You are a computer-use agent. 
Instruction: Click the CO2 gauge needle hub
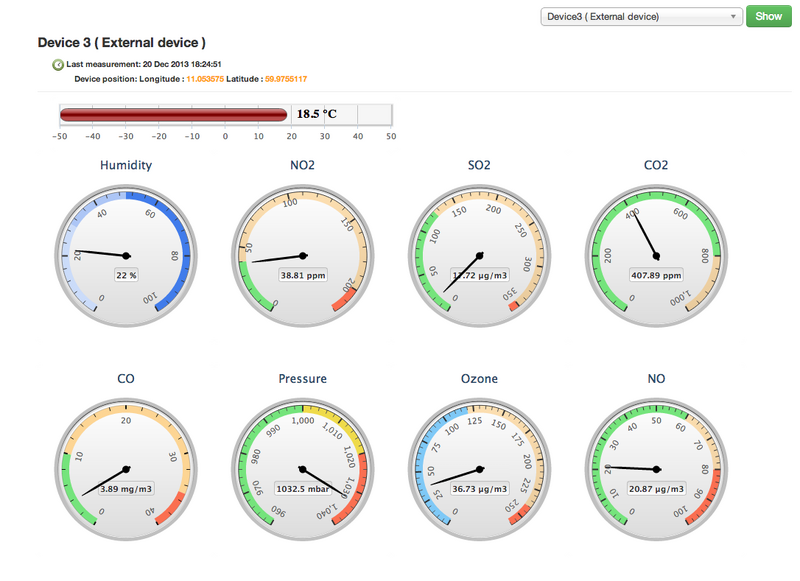click(x=657, y=256)
